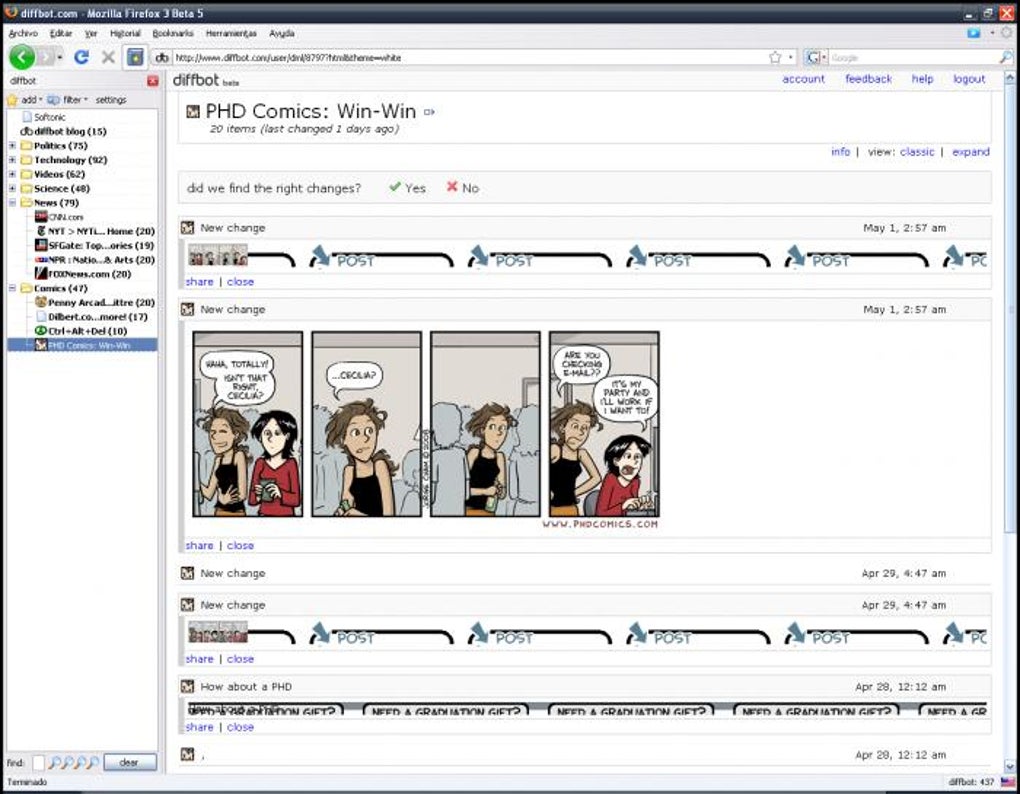Click the first magnifier icon in find bar
Screen dimensions: 1020x794
(55, 762)
